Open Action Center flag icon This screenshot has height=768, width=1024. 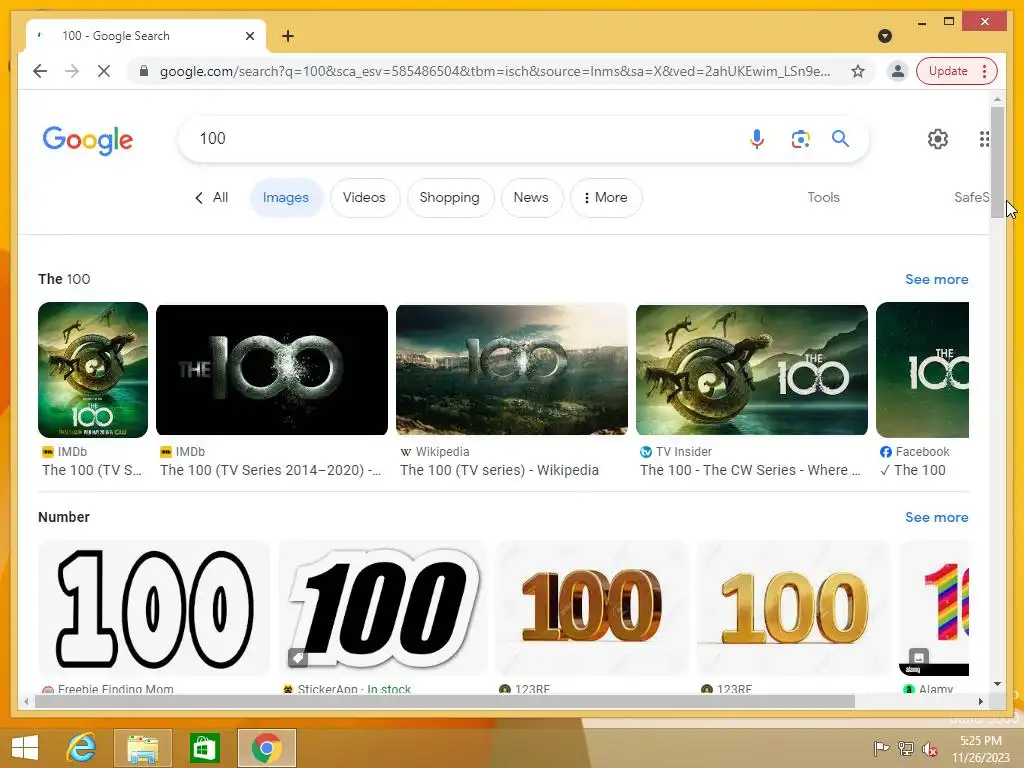881,748
